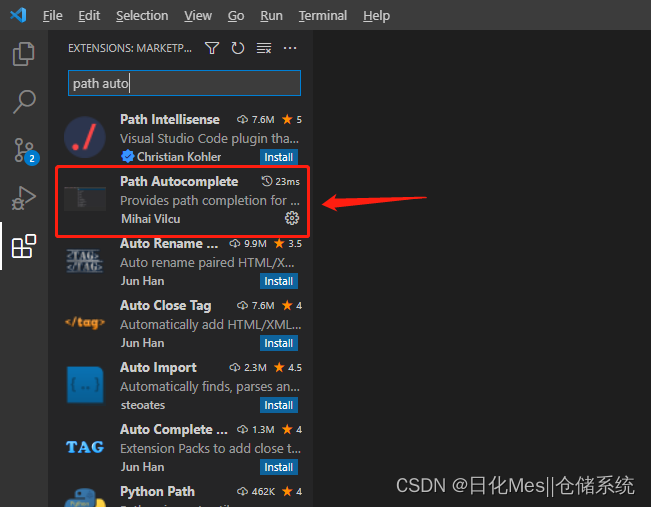Select the Extensions view icon
Image resolution: width=651 pixels, height=507 pixels.
pos(24,246)
